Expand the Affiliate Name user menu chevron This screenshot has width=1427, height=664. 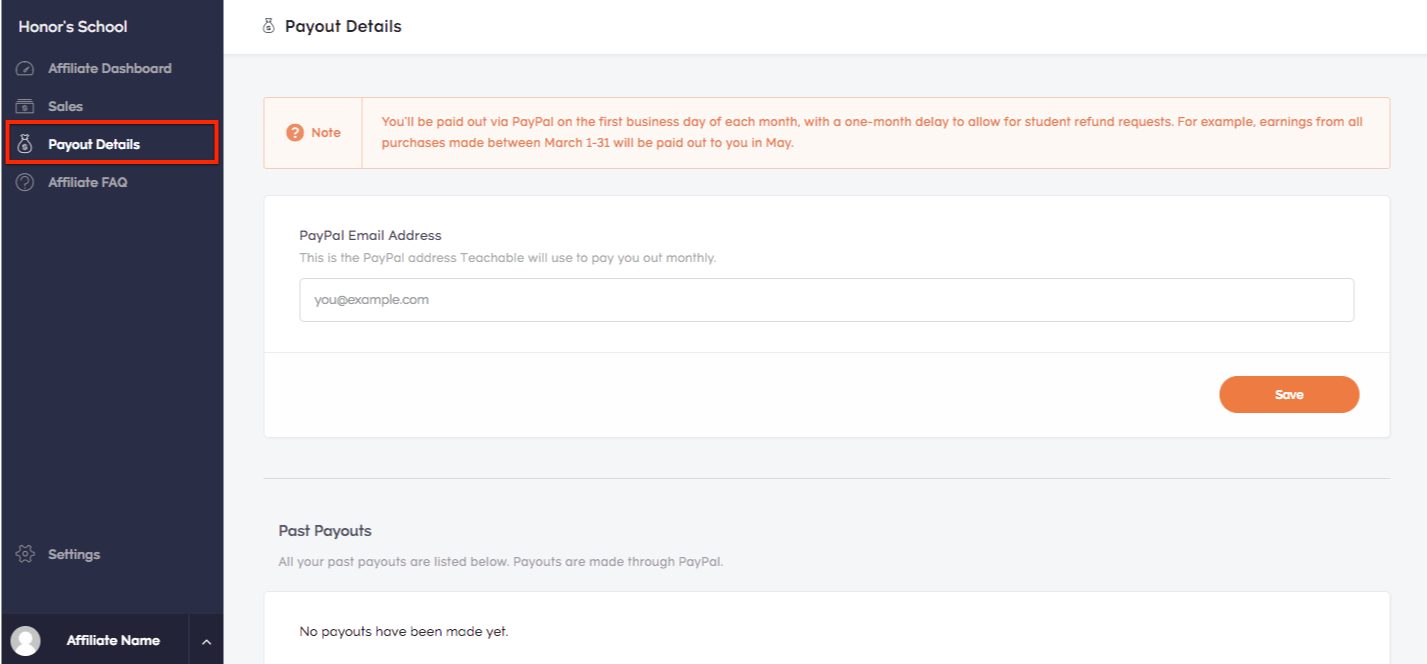click(x=206, y=642)
